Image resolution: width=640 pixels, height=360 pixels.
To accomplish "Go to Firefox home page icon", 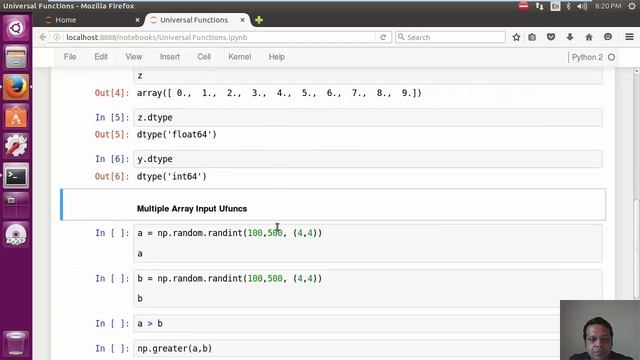I will click(589, 37).
